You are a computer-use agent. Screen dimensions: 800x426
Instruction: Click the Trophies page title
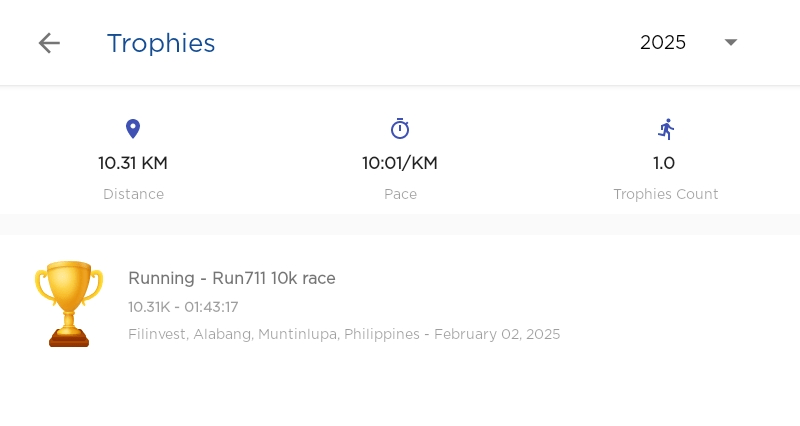[161, 43]
